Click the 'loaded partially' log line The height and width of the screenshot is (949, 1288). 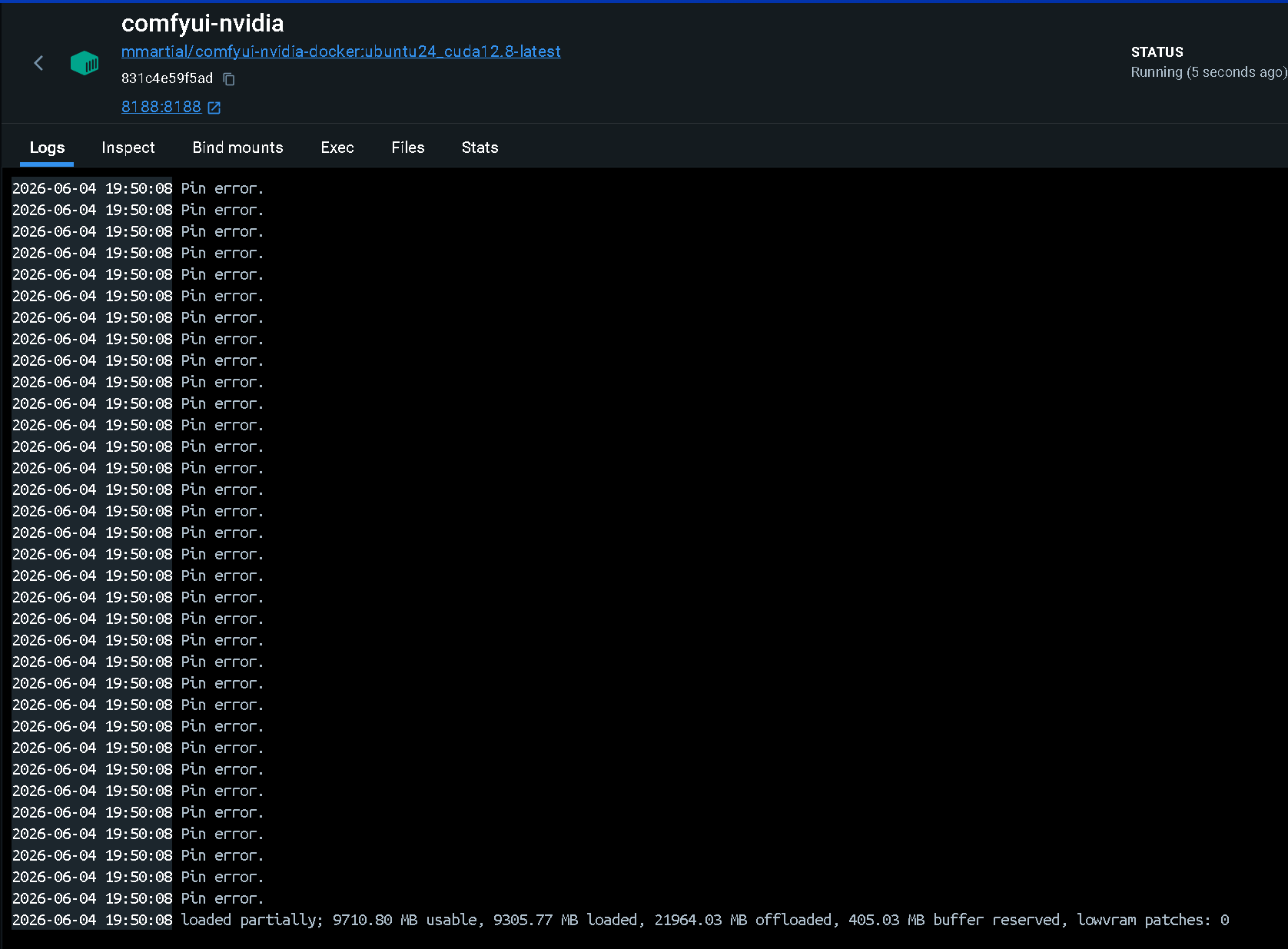point(620,920)
